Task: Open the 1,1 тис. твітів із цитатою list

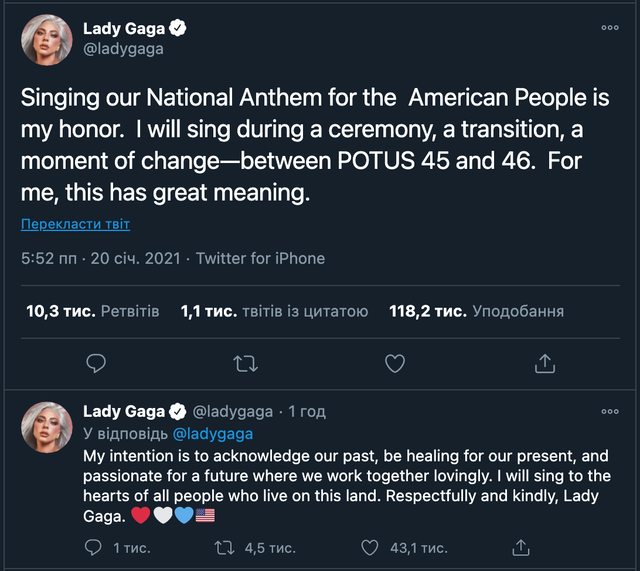Action: pos(274,311)
